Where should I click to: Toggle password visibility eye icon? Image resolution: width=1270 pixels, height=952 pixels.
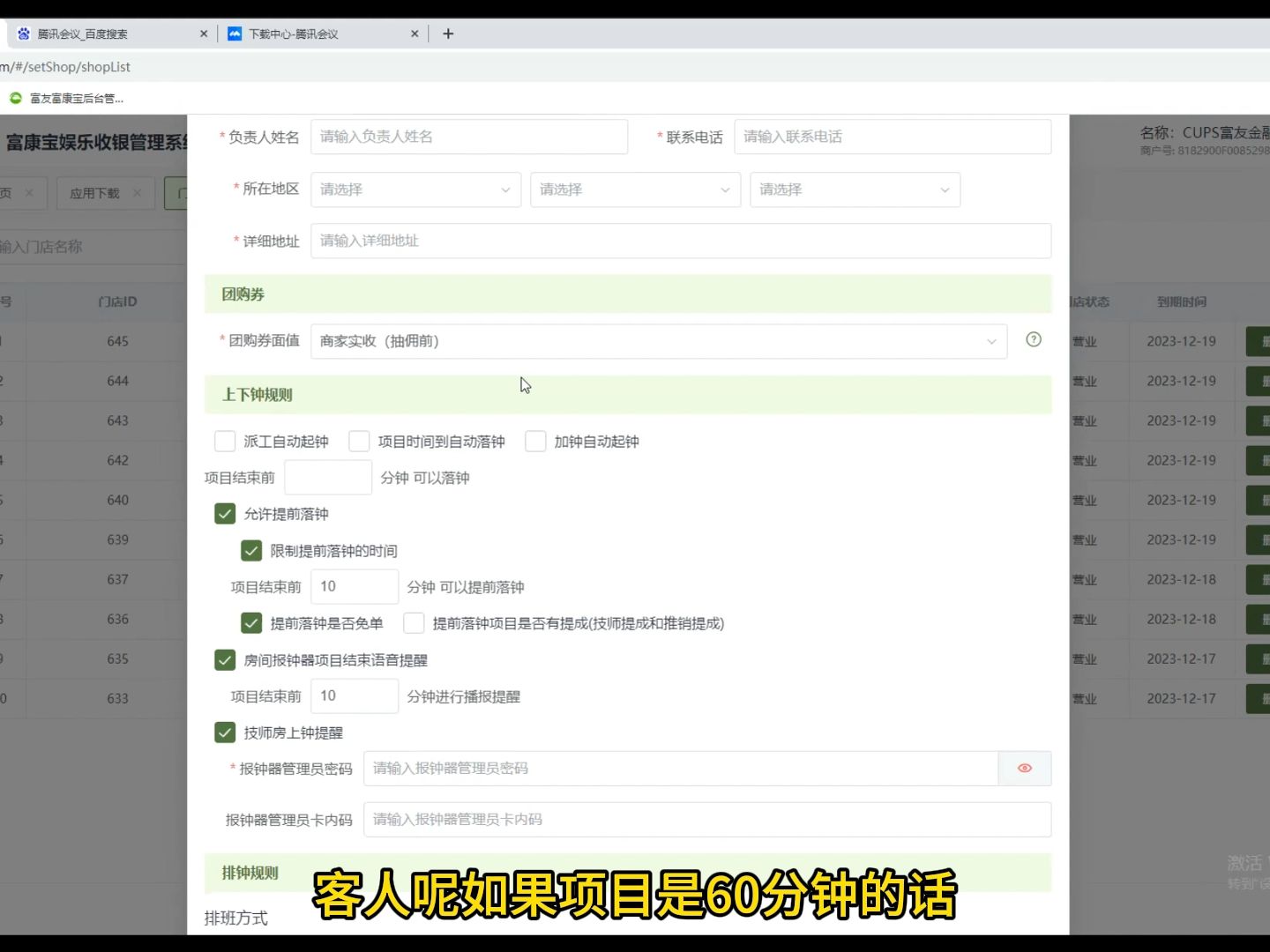coord(1024,768)
